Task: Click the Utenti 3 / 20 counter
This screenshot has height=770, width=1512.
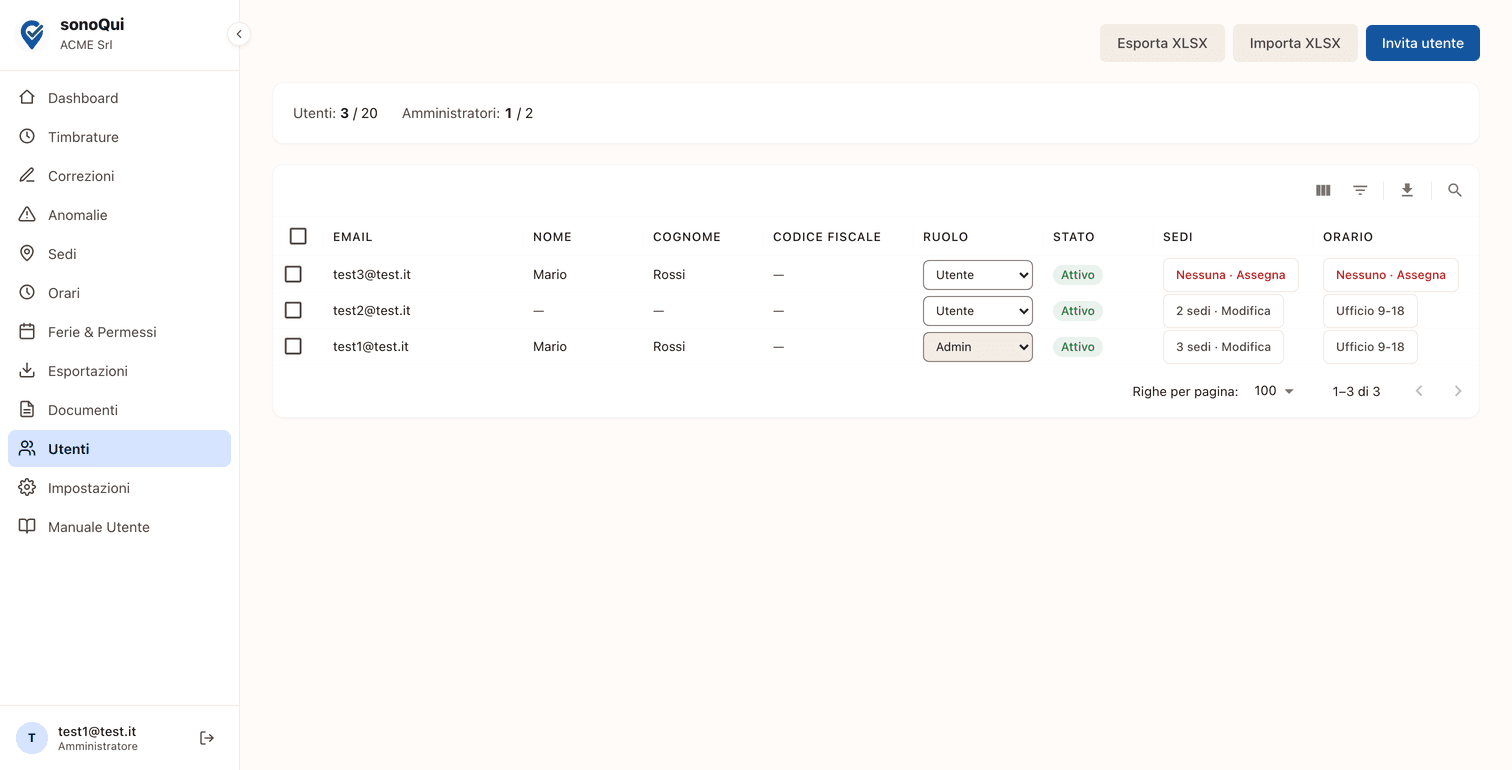Action: click(335, 113)
